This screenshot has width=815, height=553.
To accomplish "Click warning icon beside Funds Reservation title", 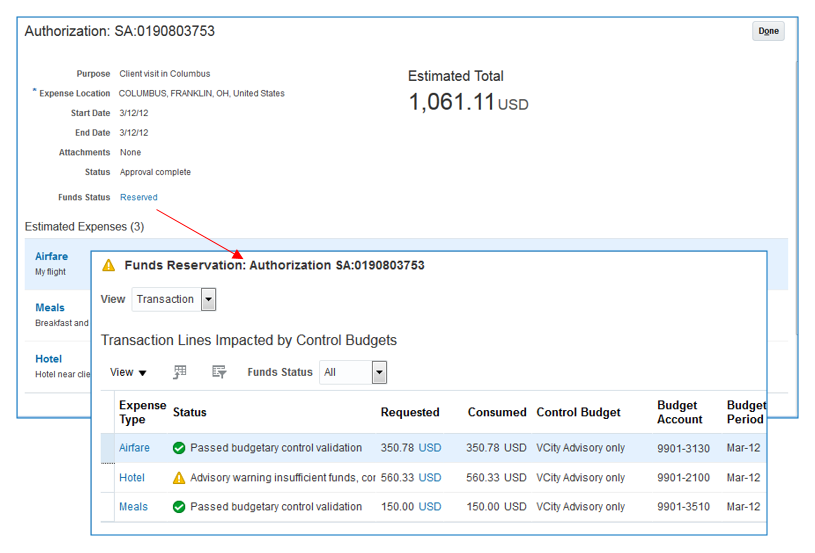I will 109,266.
